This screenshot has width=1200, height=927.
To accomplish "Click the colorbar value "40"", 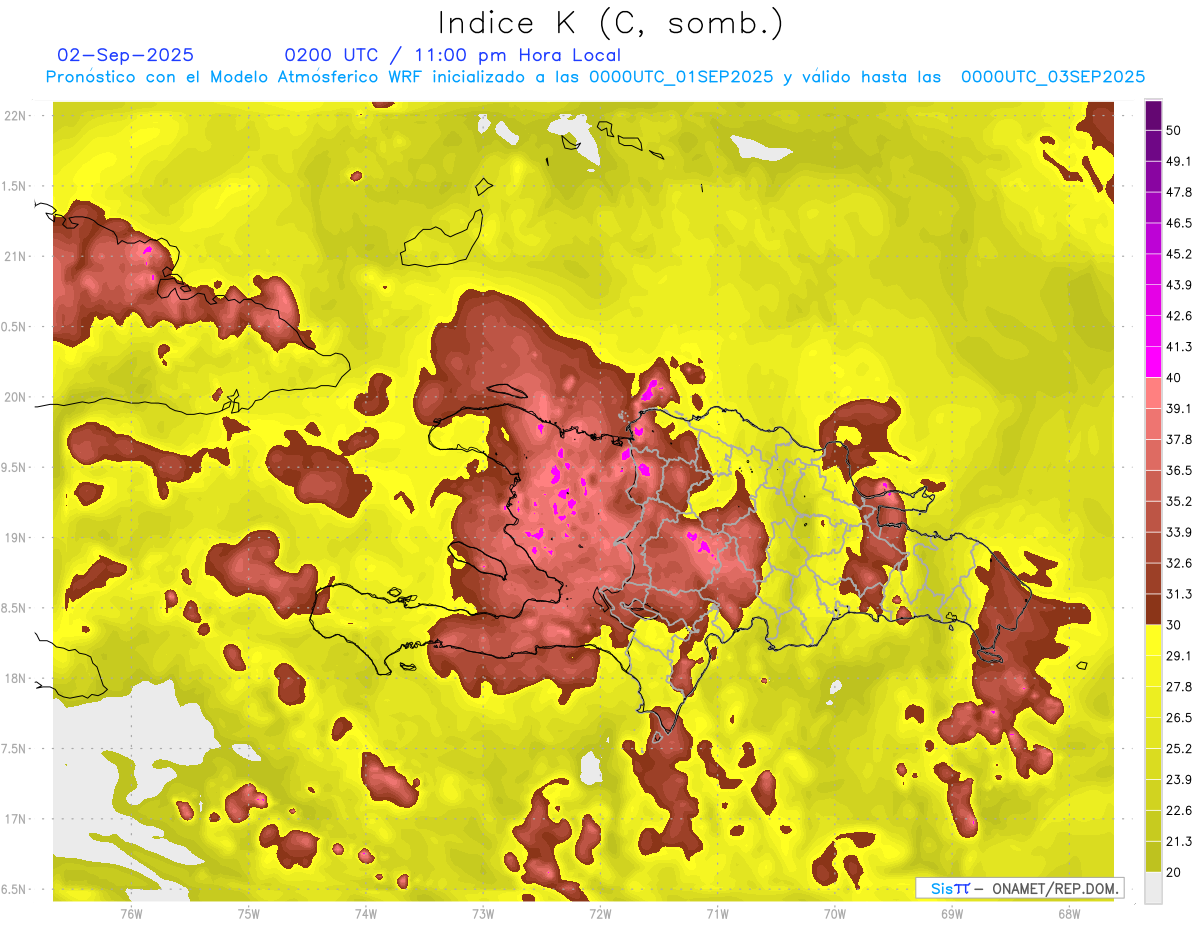I will 1173,378.
